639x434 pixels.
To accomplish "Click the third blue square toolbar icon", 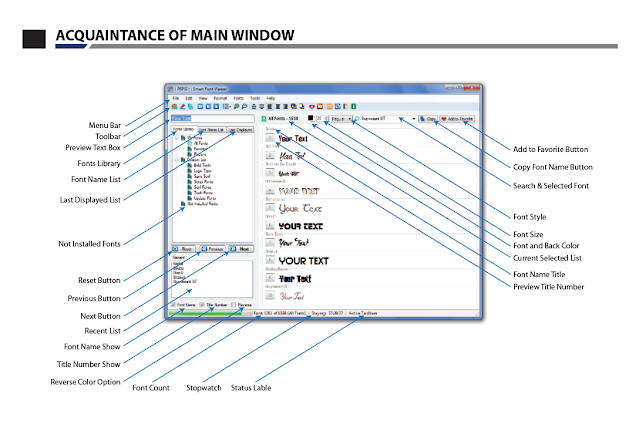I will pyautogui.click(x=216, y=106).
